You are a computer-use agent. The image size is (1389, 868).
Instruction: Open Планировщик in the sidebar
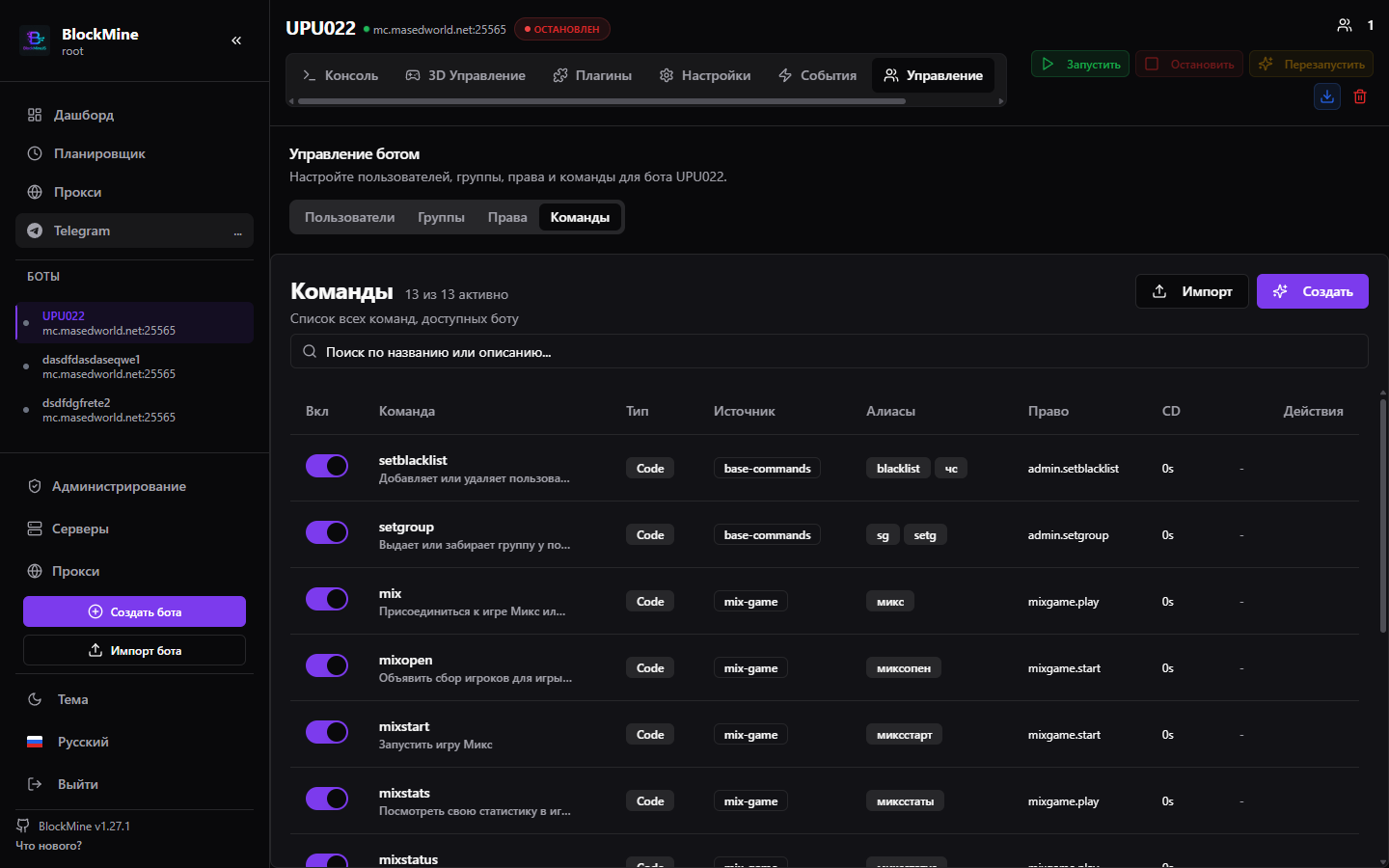(x=134, y=153)
